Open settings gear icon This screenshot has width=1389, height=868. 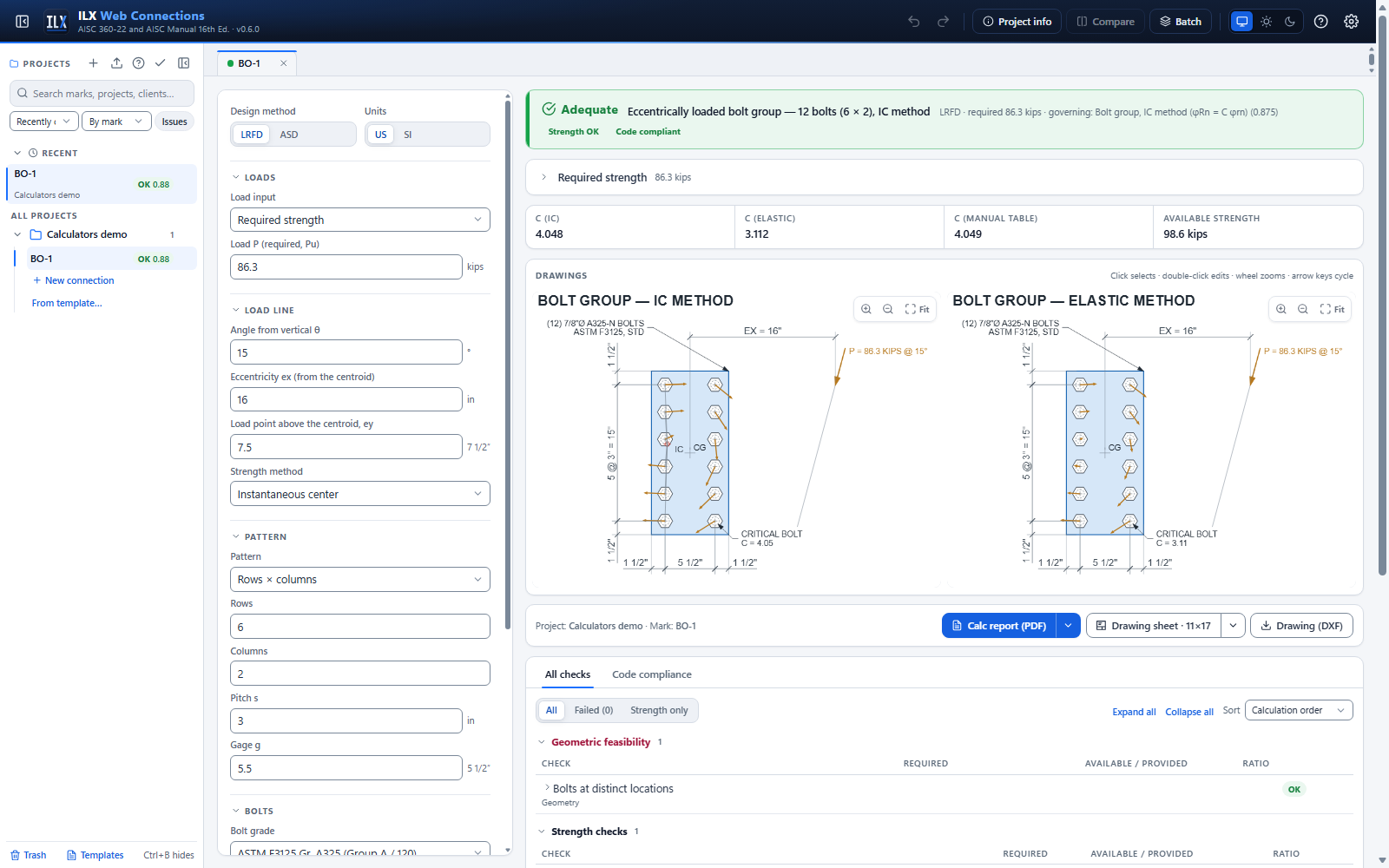click(x=1351, y=22)
